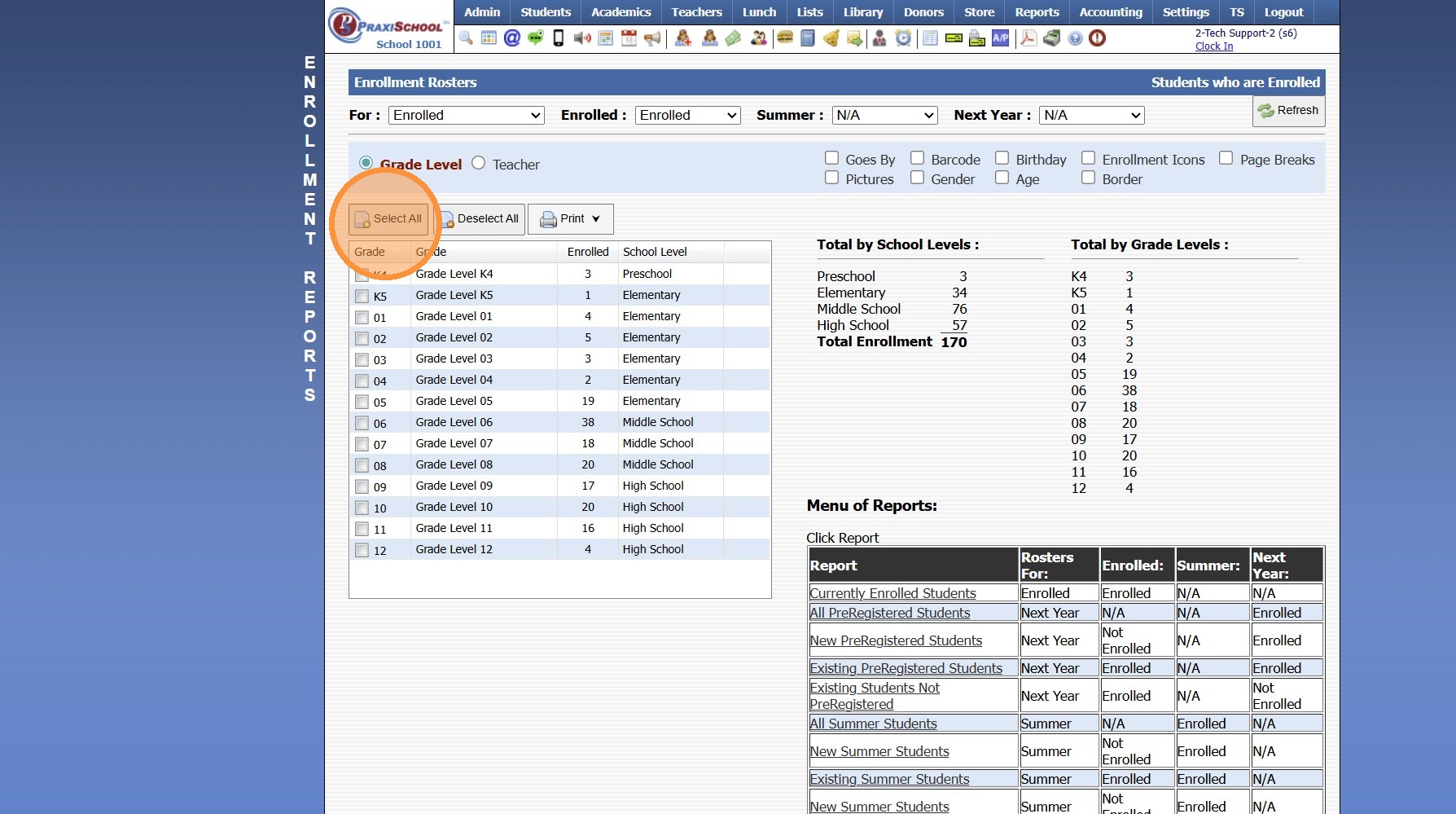The height and width of the screenshot is (814, 1456).
Task: Open the Currently Enrolled Students report link
Action: (892, 593)
